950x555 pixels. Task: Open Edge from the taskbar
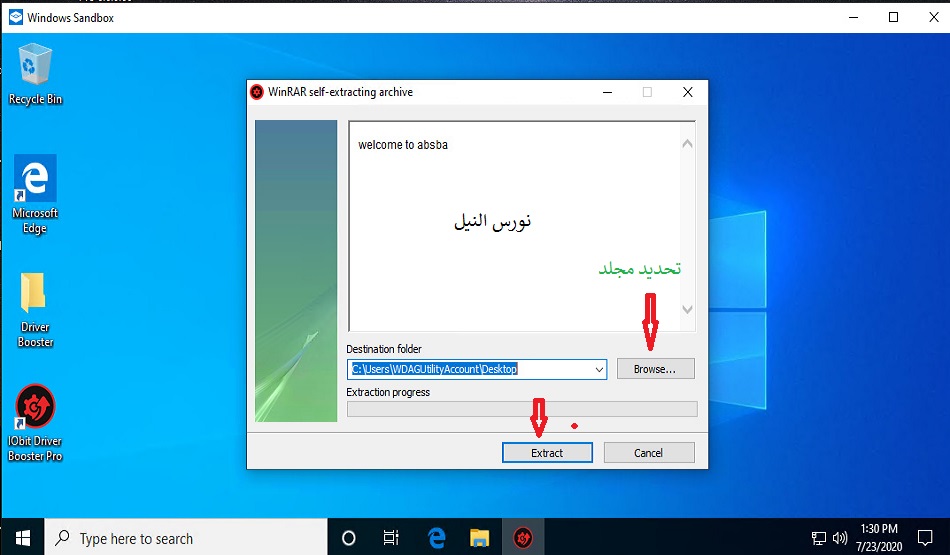coord(436,538)
